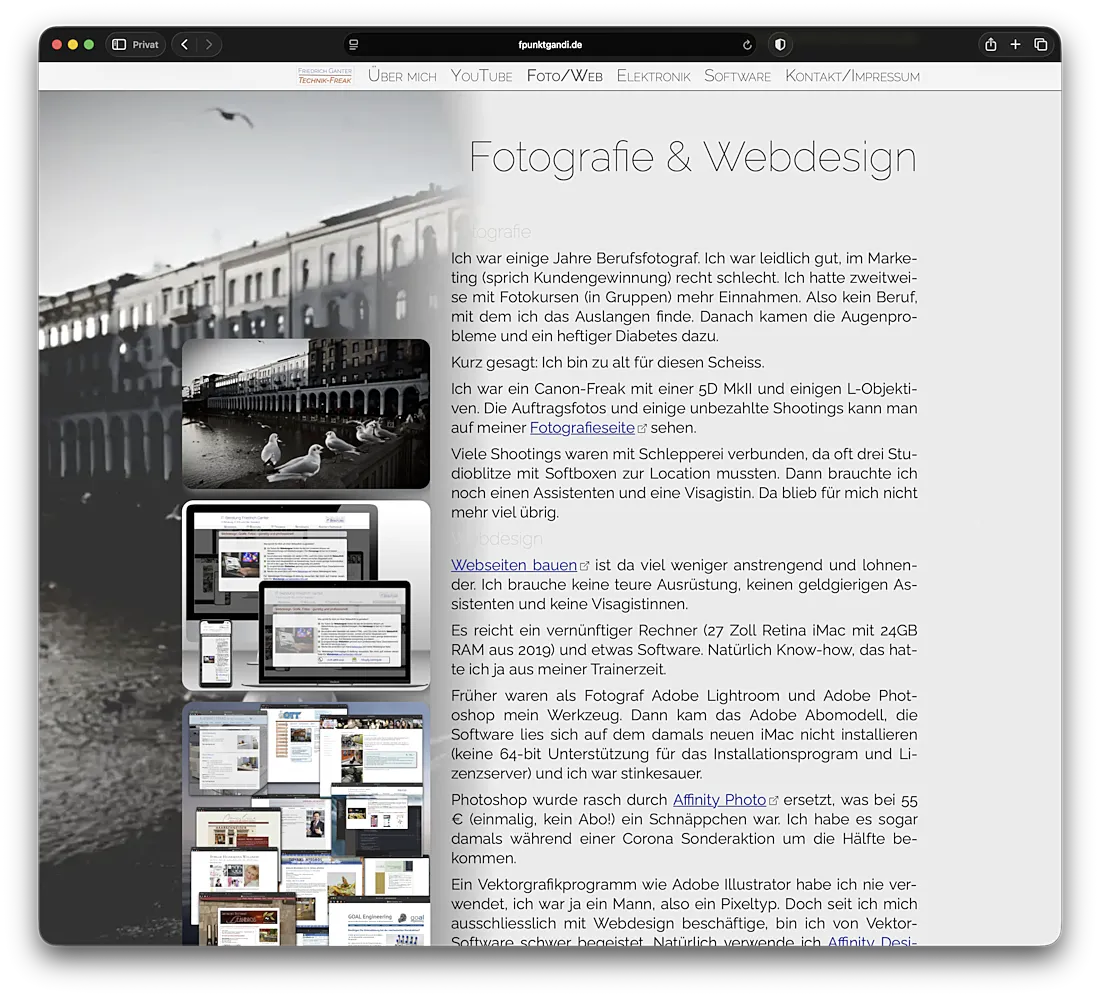Select the Elektronik menu item
1100x997 pixels.
(653, 76)
